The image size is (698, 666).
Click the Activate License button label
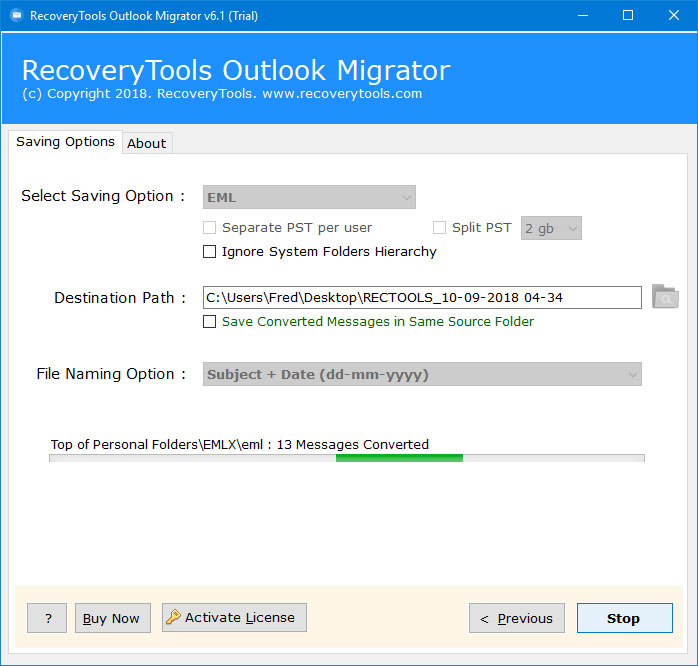240,617
